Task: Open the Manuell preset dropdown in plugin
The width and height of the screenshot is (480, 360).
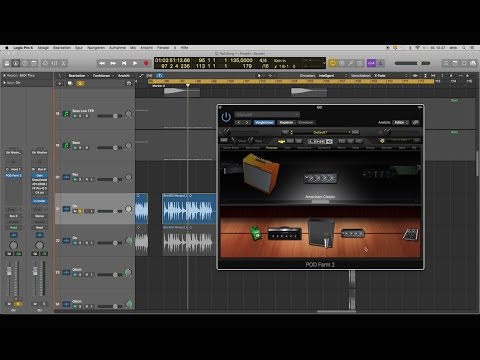Action: pyautogui.click(x=267, y=114)
